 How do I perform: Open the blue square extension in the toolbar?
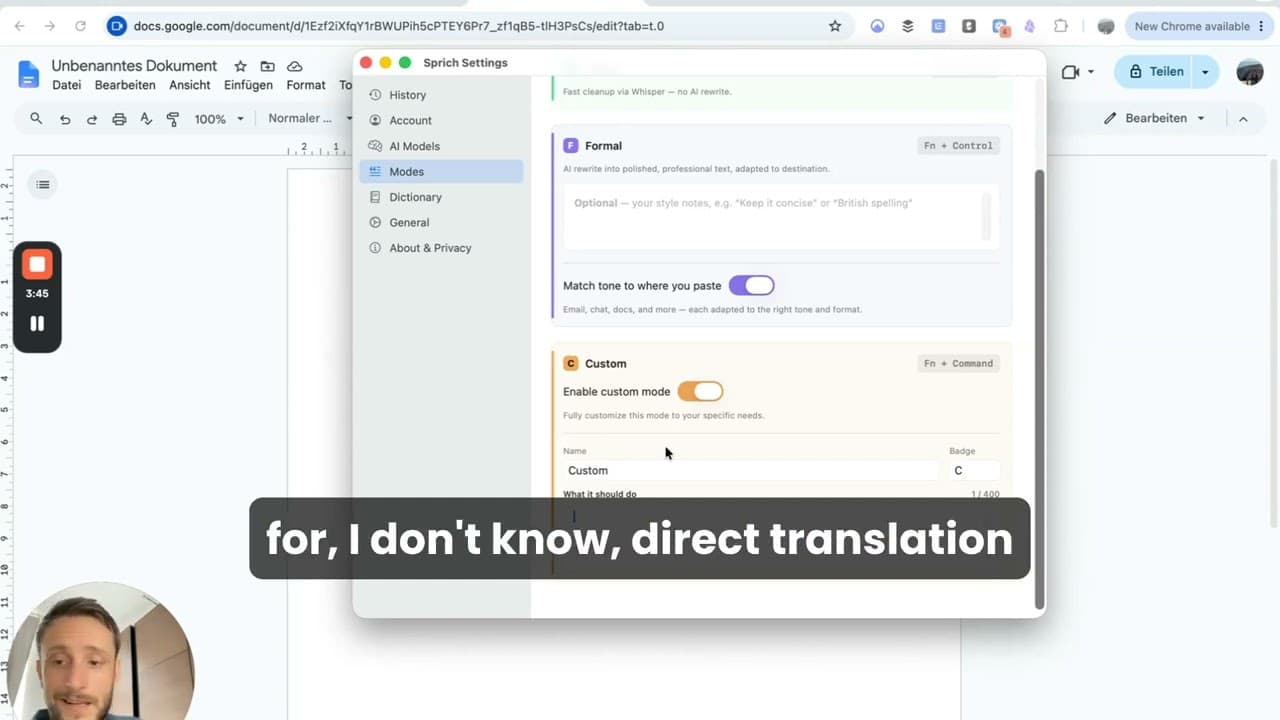pyautogui.click(x=938, y=26)
